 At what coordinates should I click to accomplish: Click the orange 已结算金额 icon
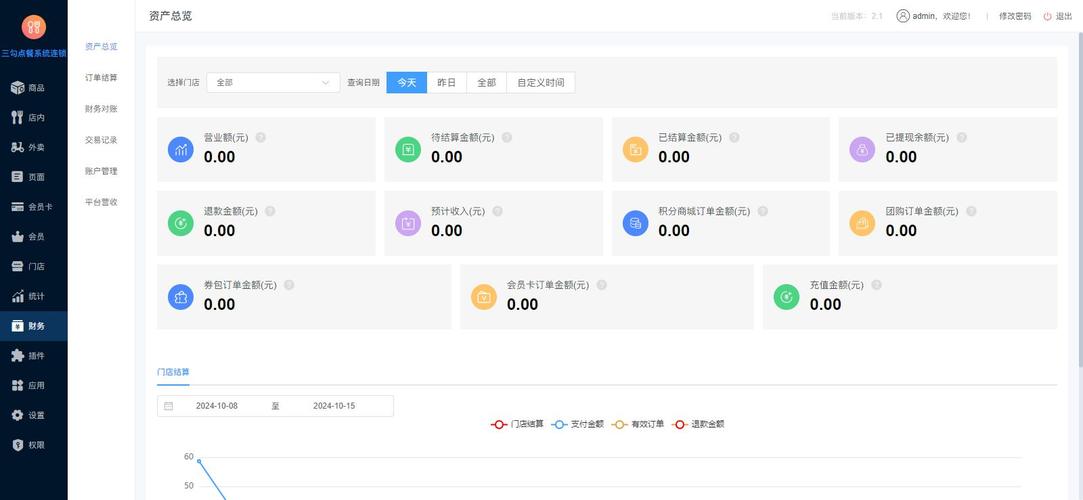635,149
